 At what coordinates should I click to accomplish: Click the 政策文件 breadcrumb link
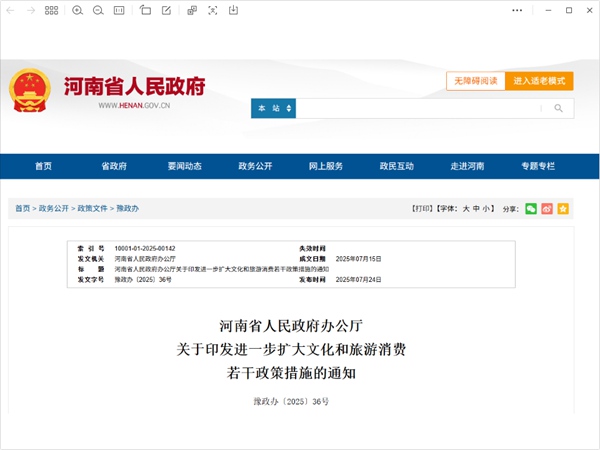[x=93, y=208]
